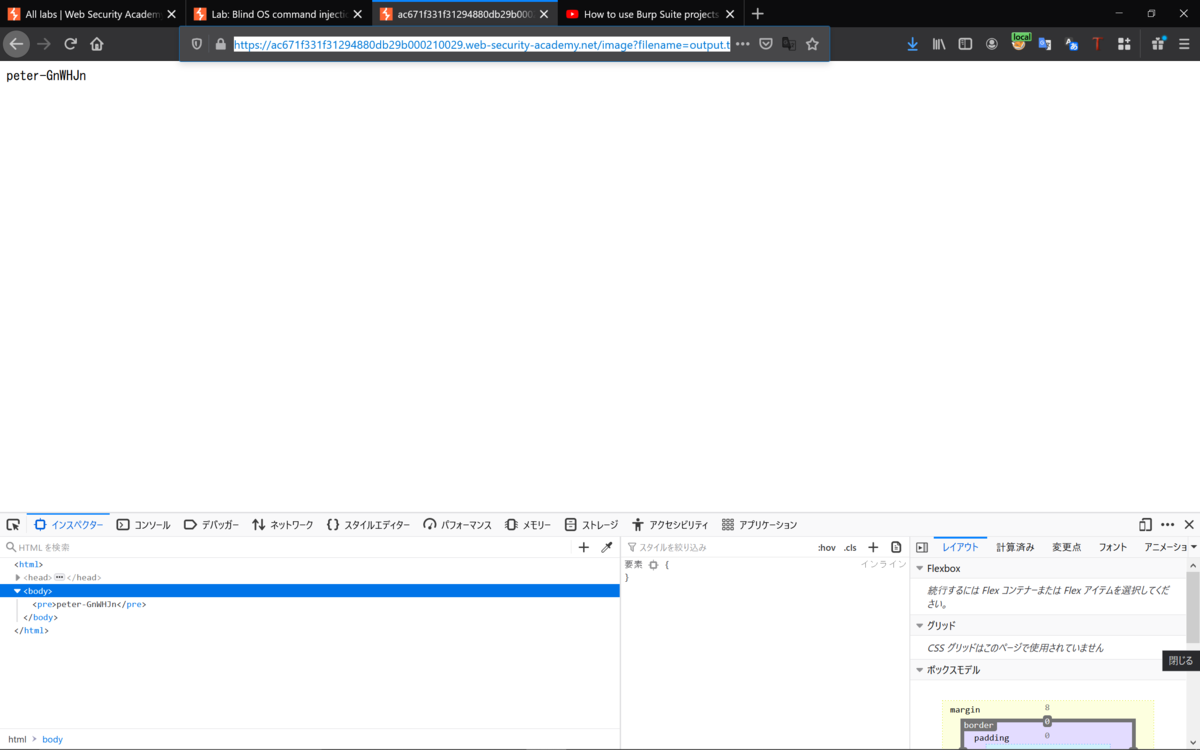Toggle the three-pane inspector view
This screenshot has height=750, width=1200.
[922, 547]
